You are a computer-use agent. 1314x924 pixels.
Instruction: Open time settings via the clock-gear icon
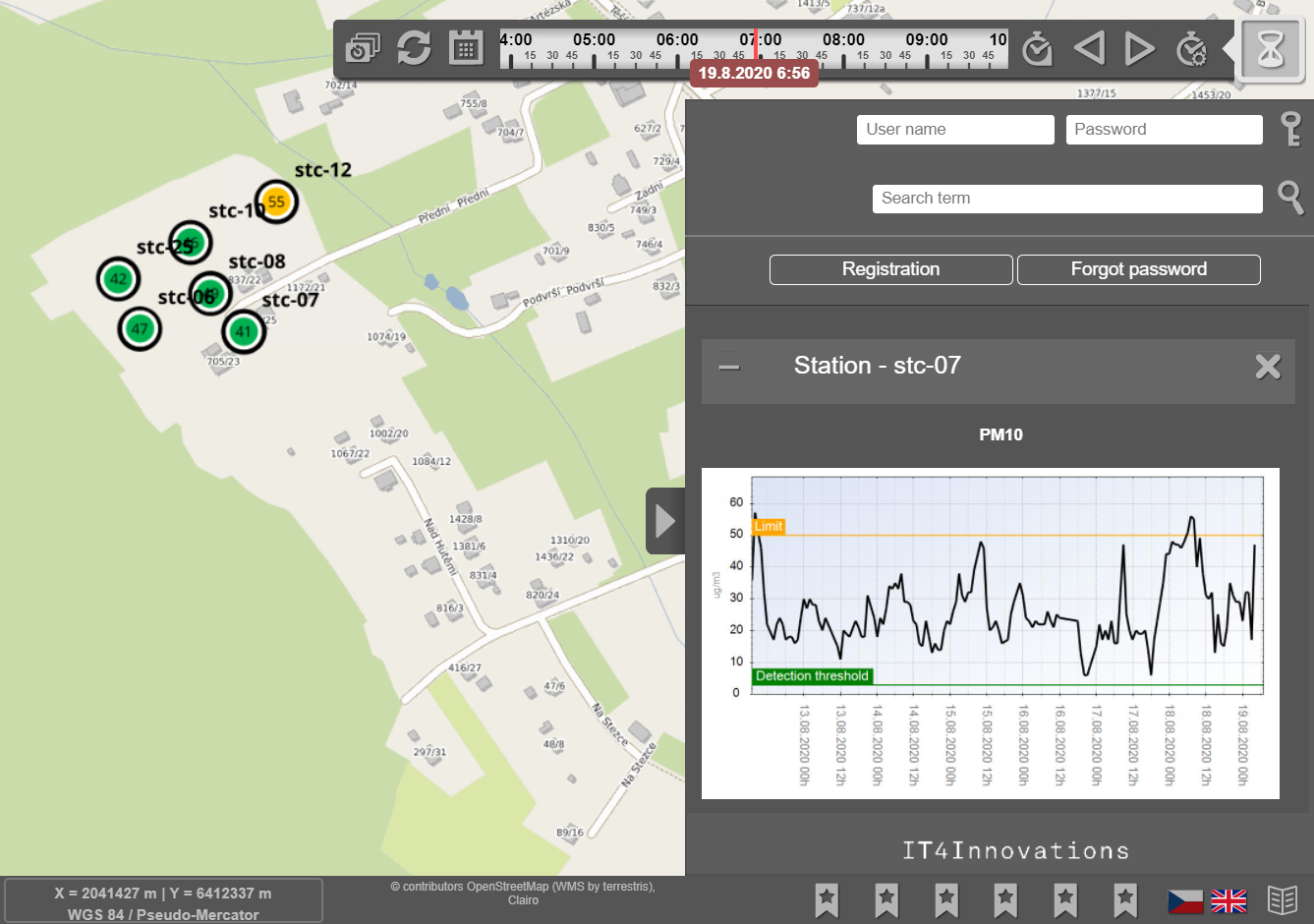click(x=1193, y=47)
